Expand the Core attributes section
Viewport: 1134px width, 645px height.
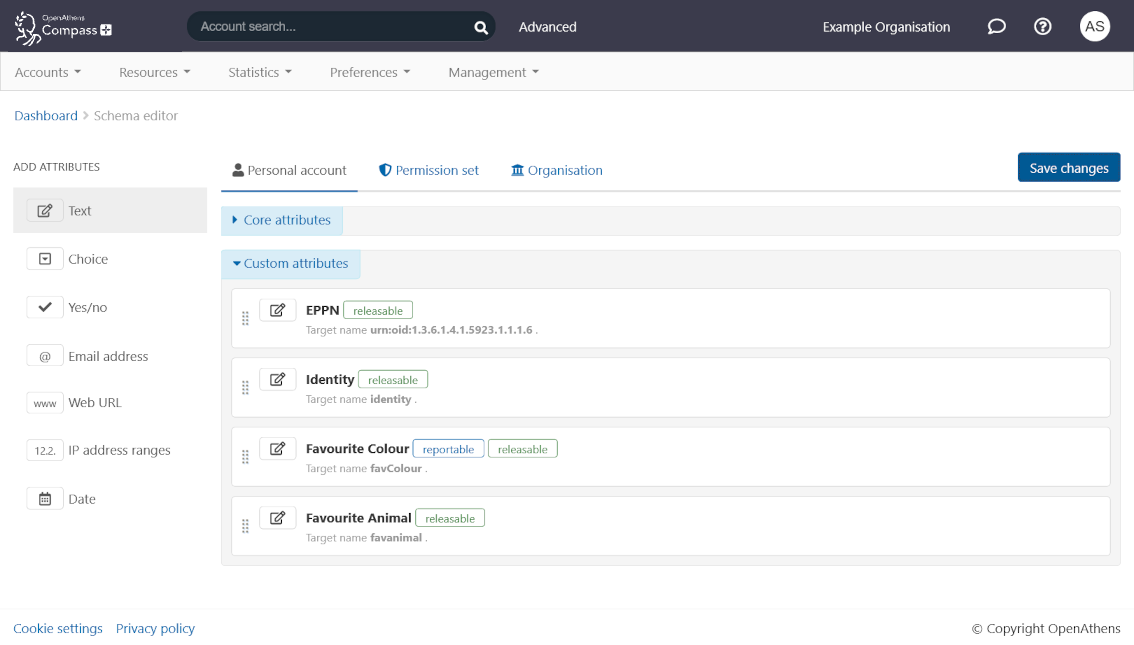(x=282, y=220)
